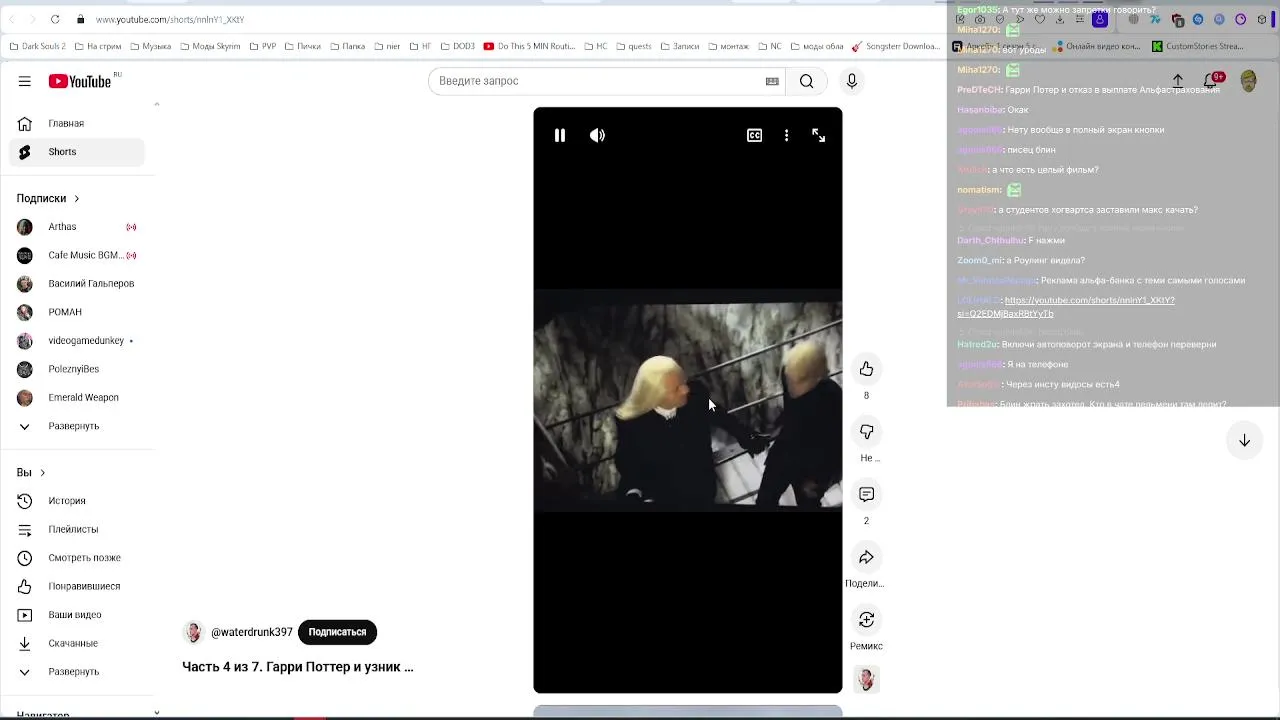Toggle closed captions on the video

click(755, 135)
